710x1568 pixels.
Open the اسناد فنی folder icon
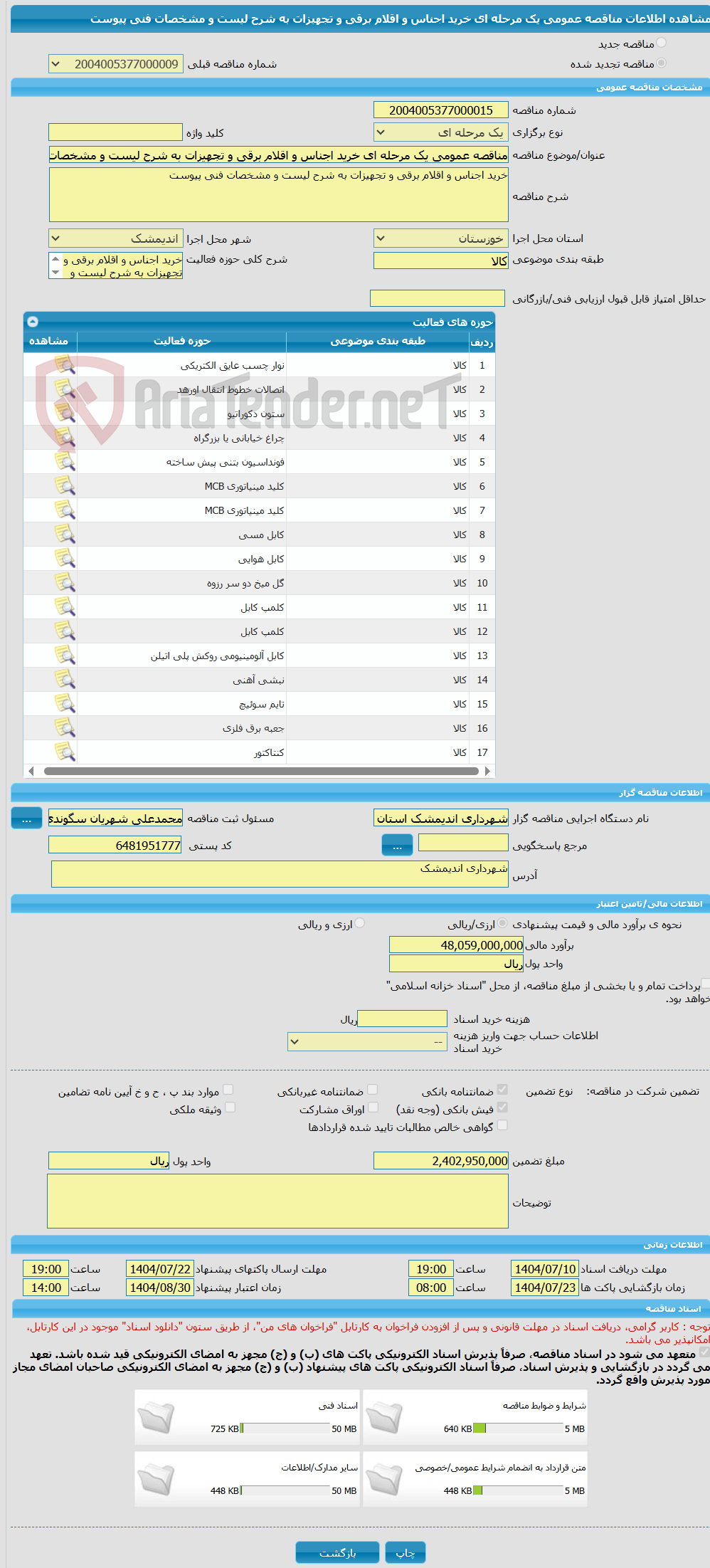coord(156,1418)
